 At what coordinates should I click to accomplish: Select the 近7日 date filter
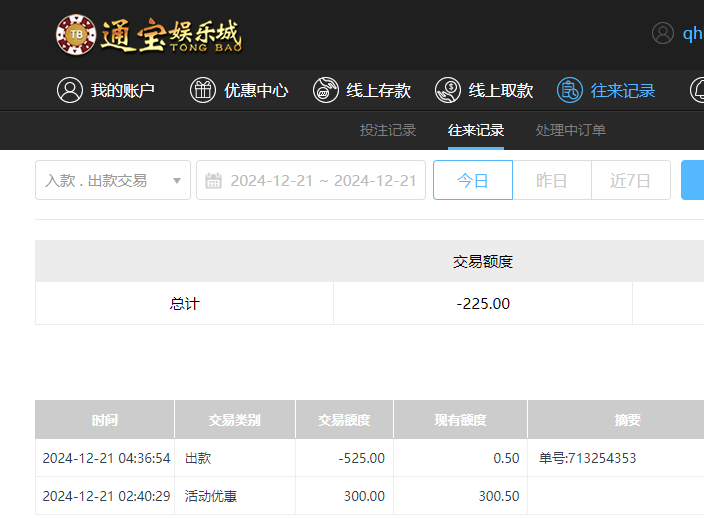(631, 180)
